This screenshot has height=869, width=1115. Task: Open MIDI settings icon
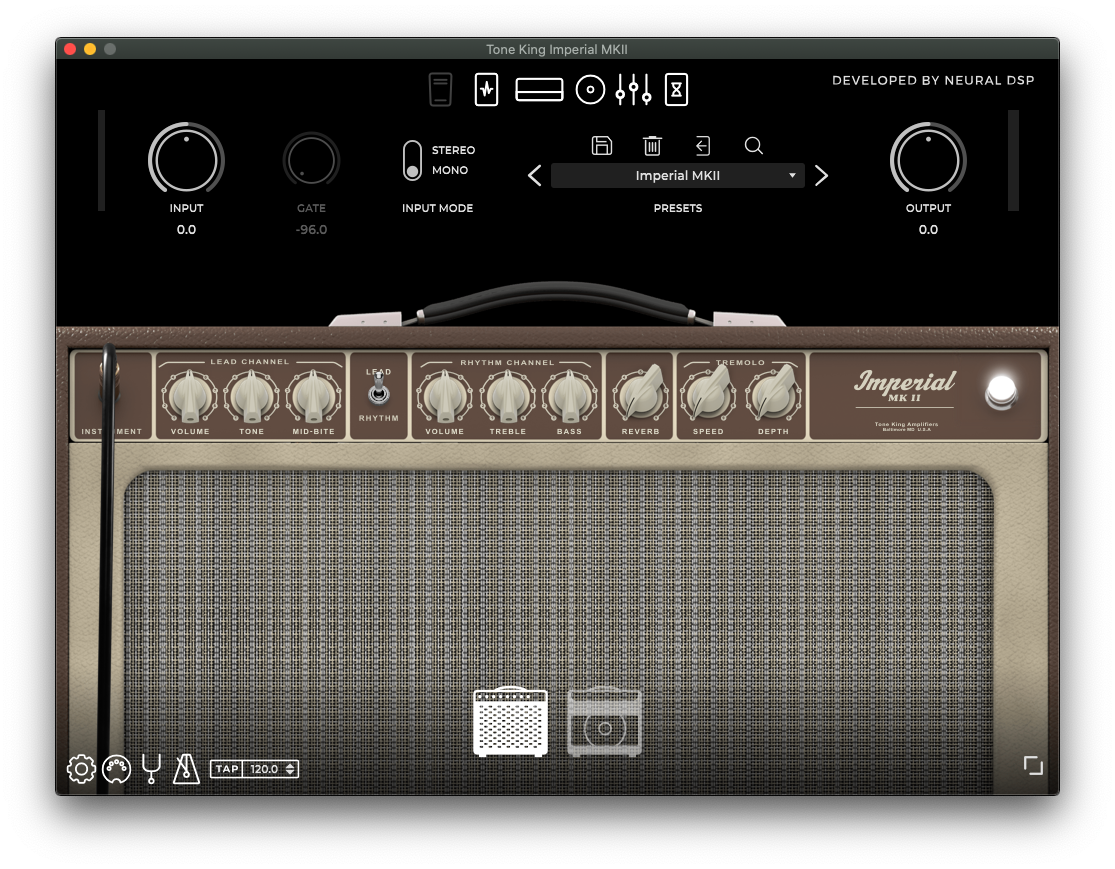(x=116, y=768)
